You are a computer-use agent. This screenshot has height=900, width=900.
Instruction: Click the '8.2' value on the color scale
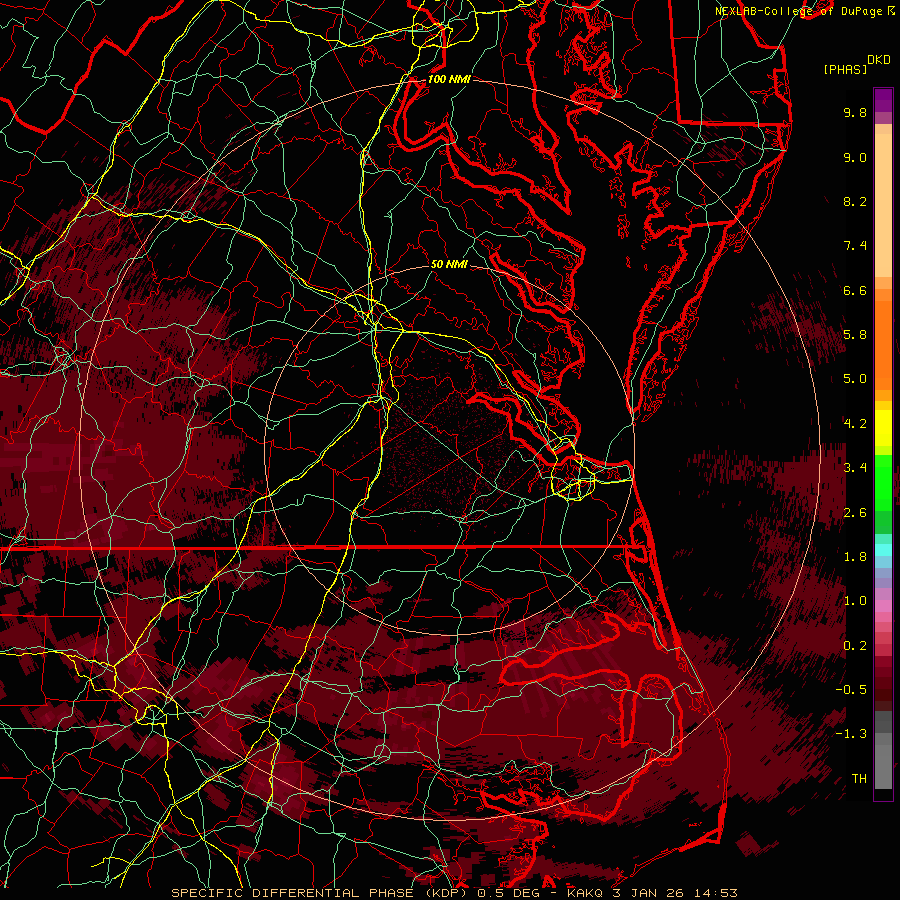pos(855,201)
